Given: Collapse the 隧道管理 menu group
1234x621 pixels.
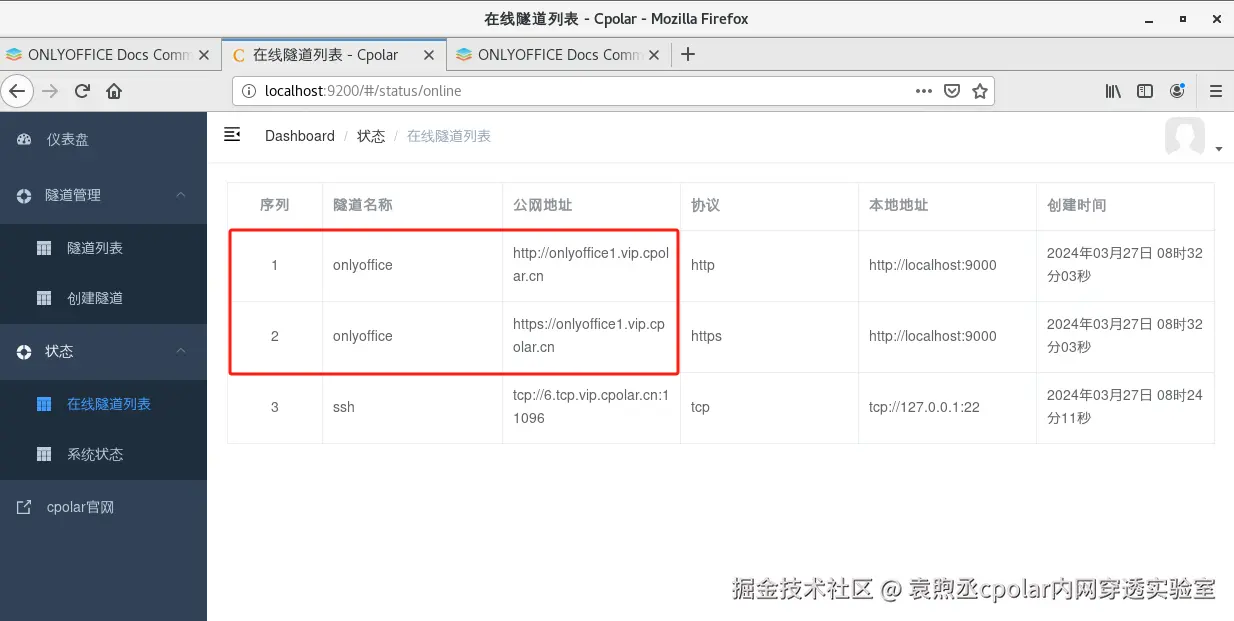Looking at the screenshot, I should tap(103, 195).
